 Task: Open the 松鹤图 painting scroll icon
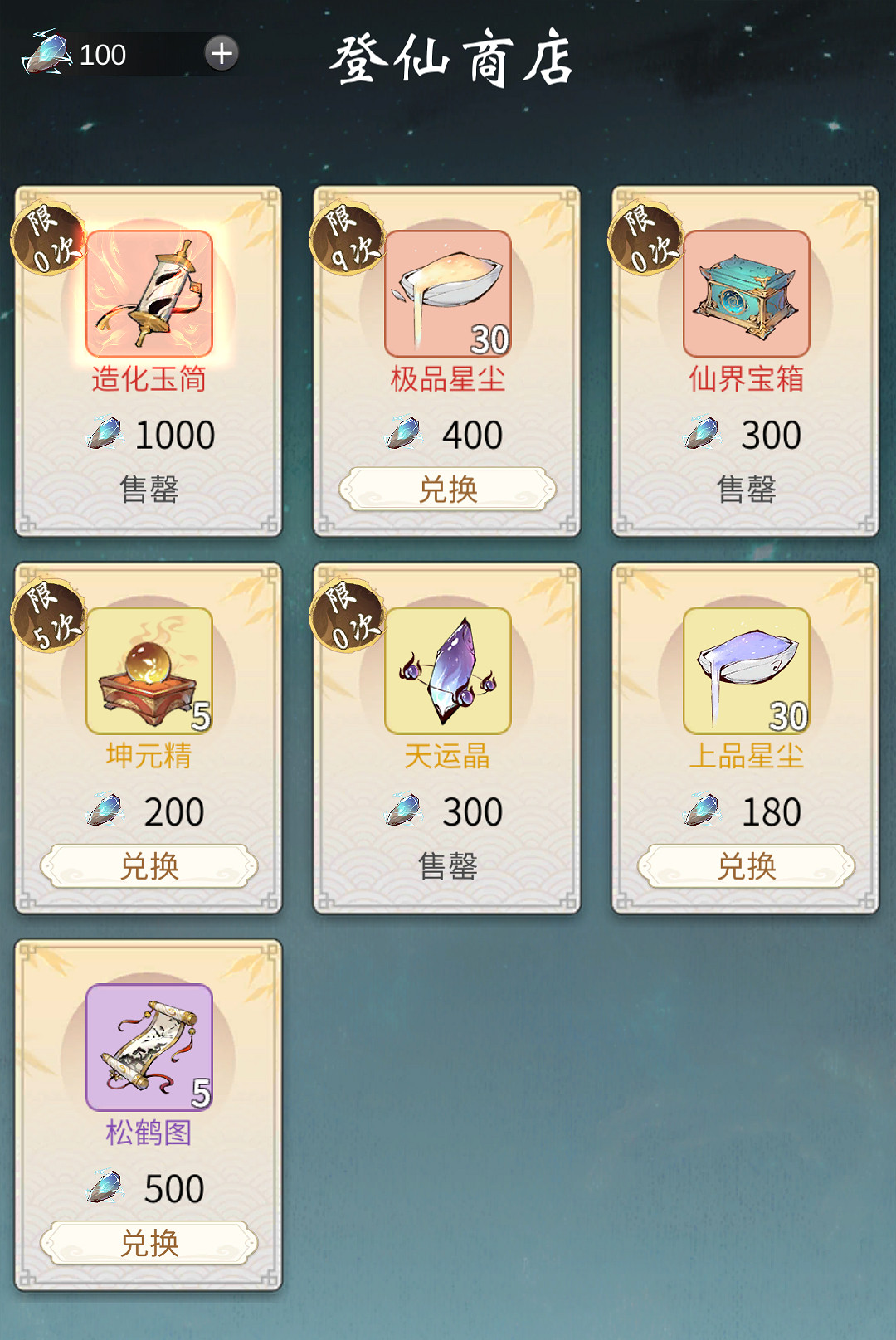click(149, 1047)
